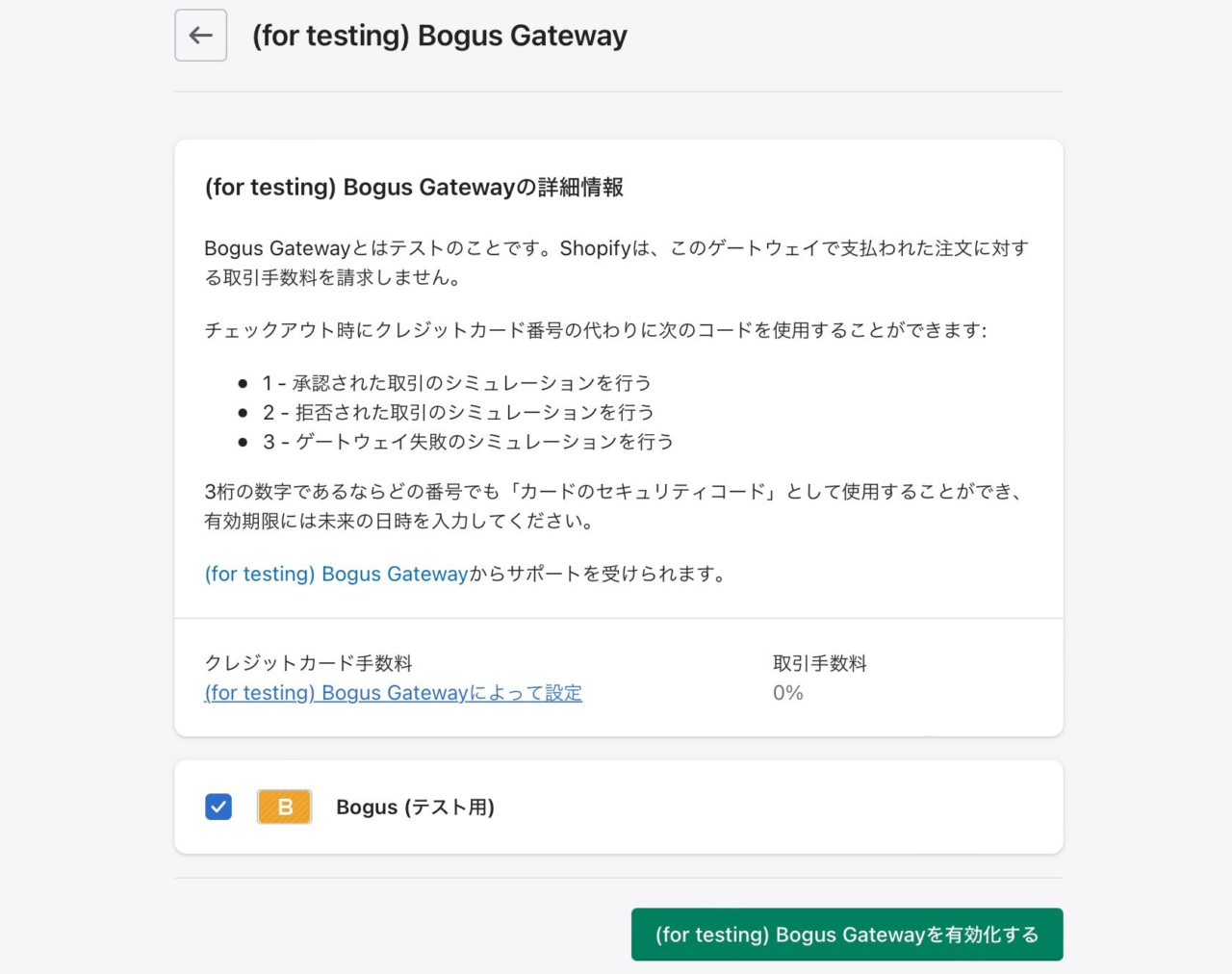Uncheck the Bogus (テスト用) checkbox
Image resolution: width=1232 pixels, height=974 pixels.
(218, 807)
